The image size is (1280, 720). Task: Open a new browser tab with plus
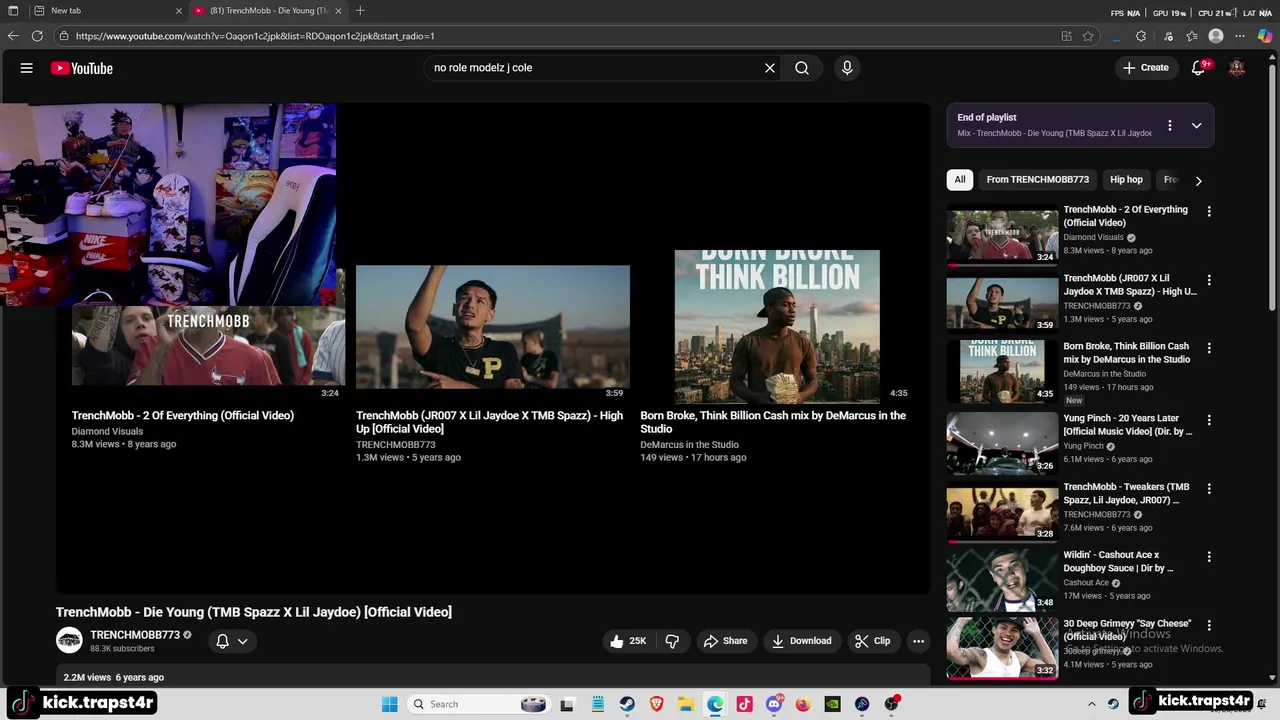[x=360, y=11]
